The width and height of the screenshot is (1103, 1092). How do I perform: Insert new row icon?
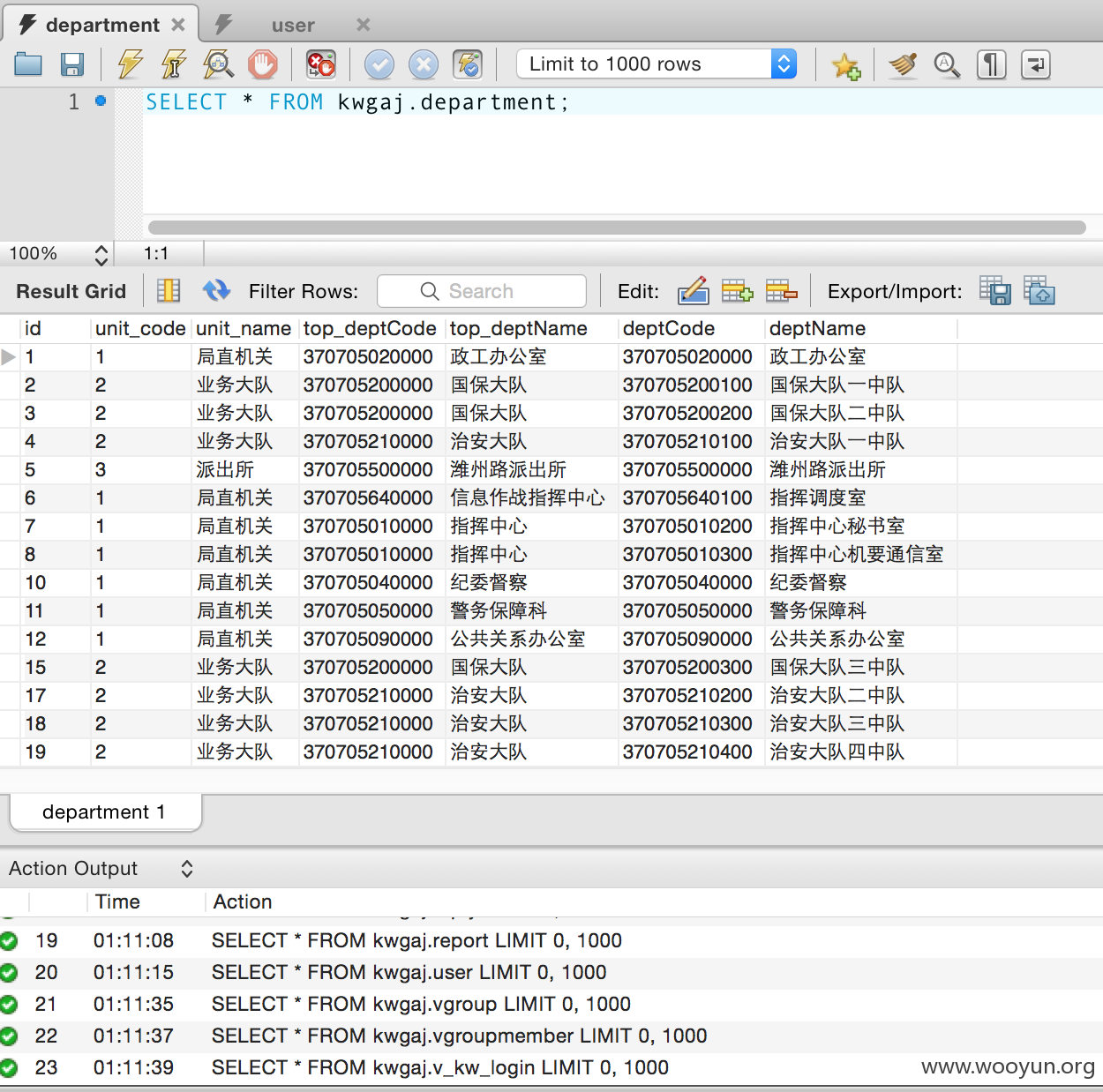(737, 290)
